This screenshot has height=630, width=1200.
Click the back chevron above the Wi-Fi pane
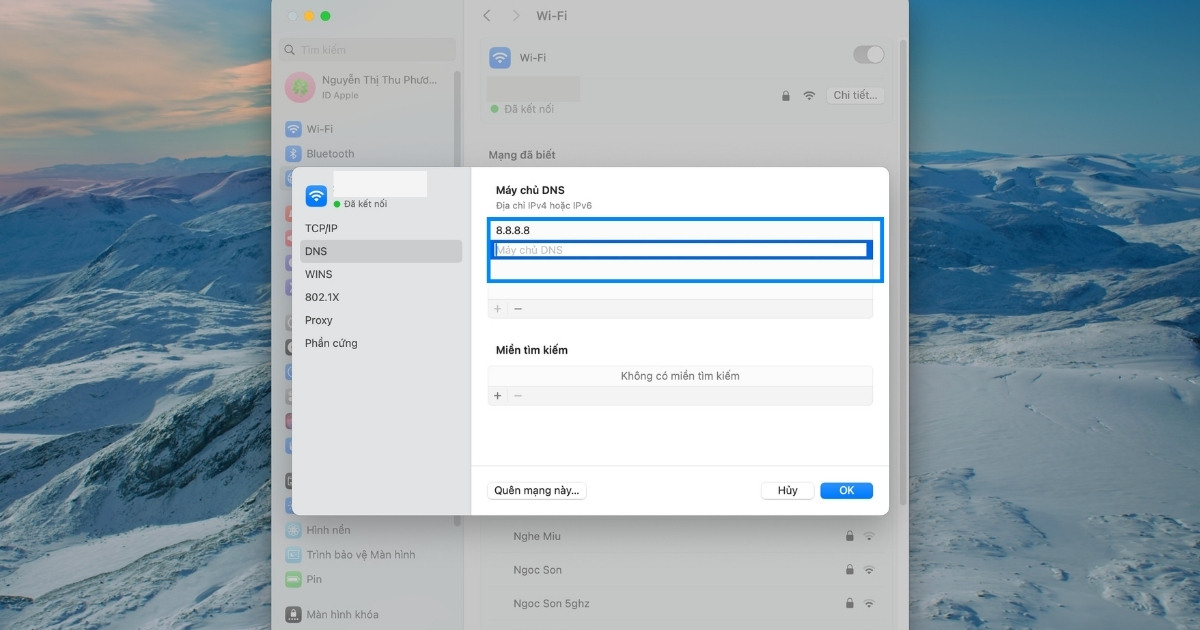point(486,15)
